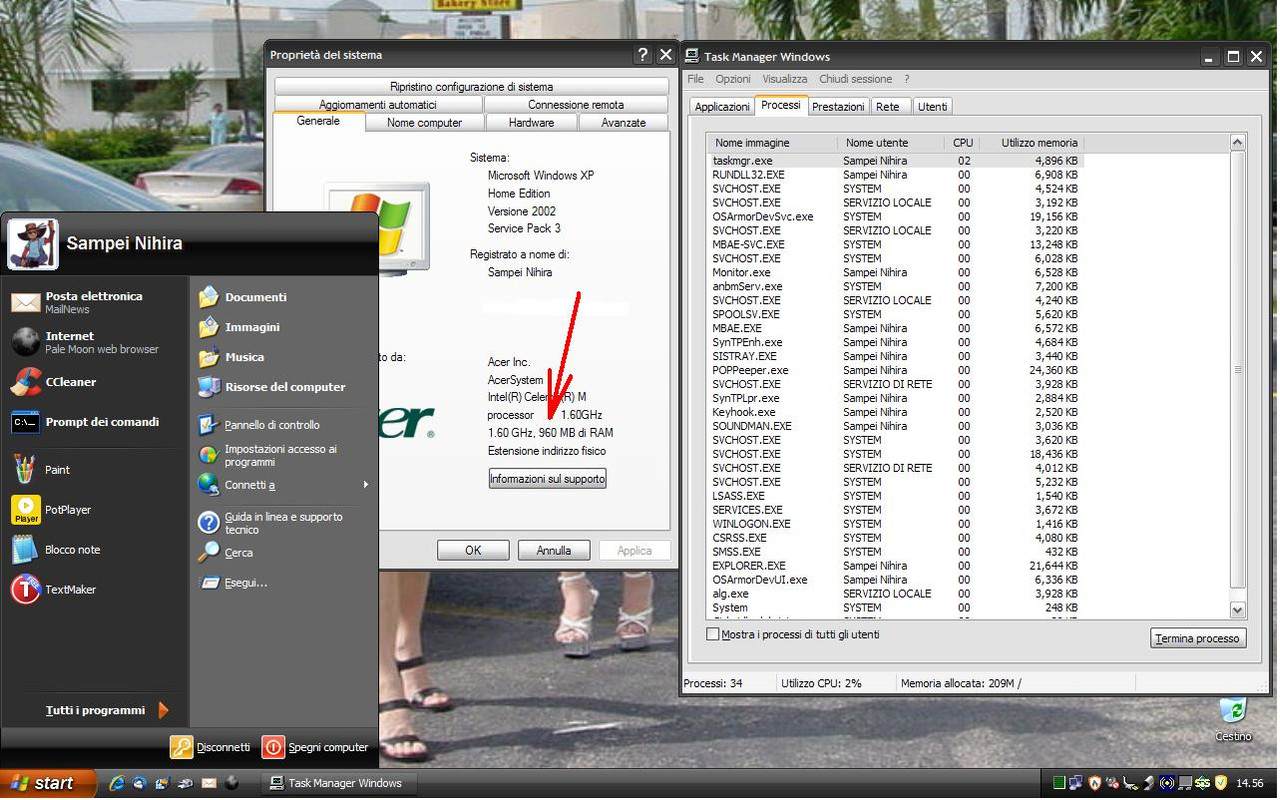Open the Ripristino configurazione di sistema tab
1280x800 pixels.
tap(471, 87)
